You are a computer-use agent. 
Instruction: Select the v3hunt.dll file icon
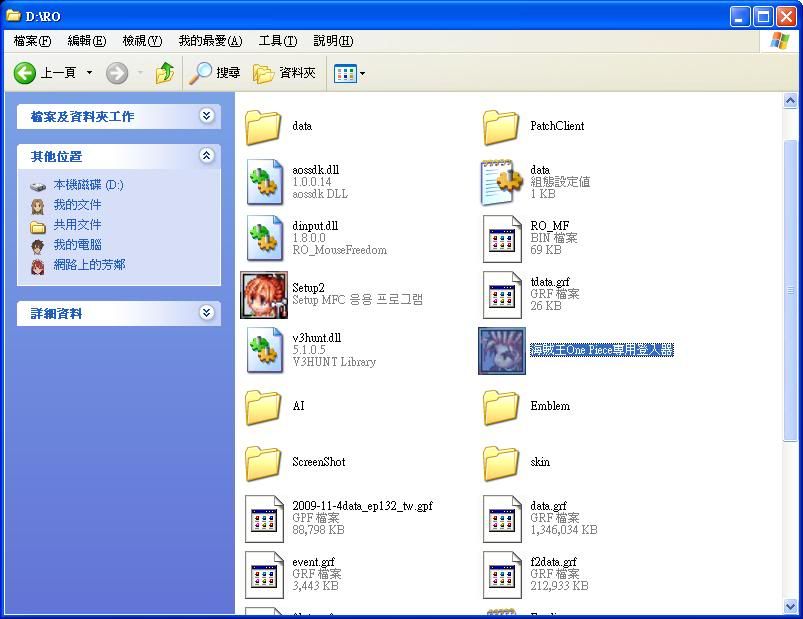point(264,350)
